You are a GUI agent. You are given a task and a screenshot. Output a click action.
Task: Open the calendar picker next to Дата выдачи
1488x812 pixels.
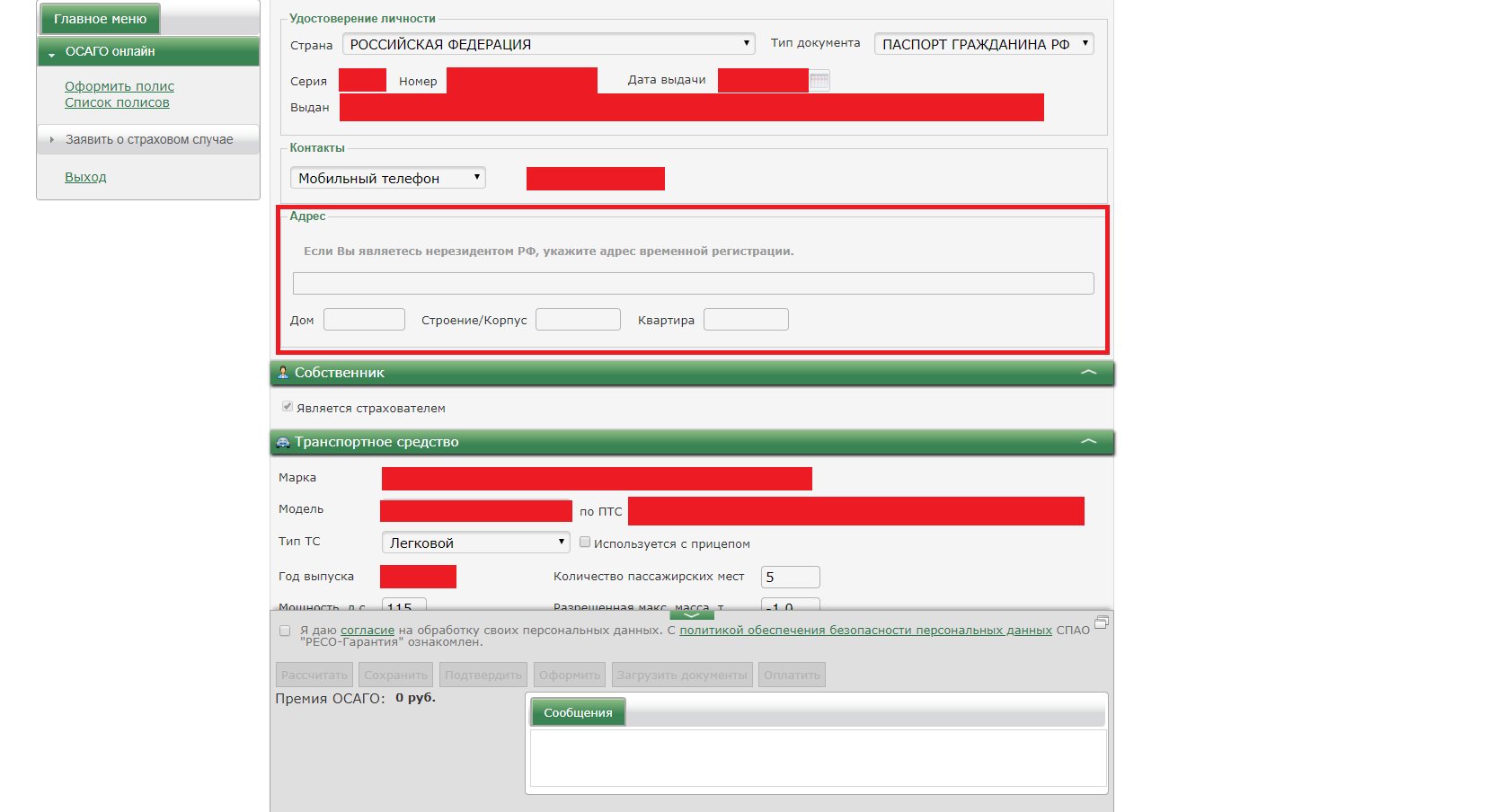click(819, 81)
